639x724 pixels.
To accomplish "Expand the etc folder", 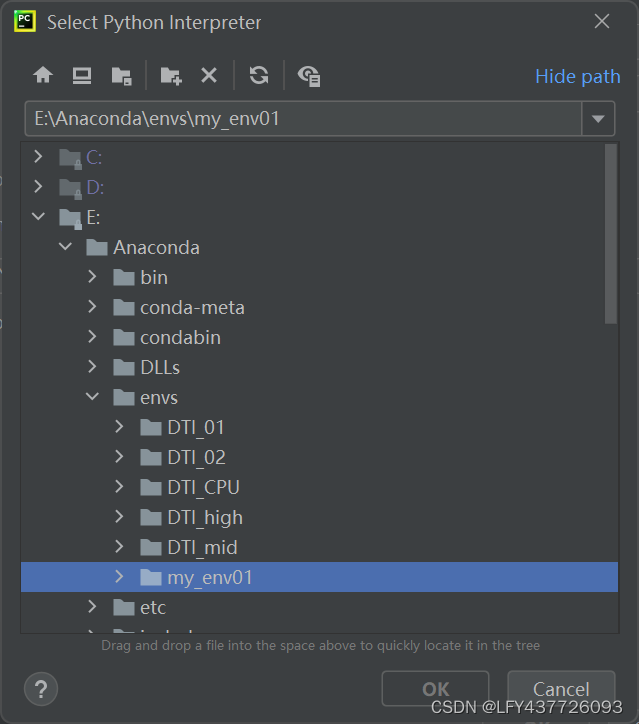I will [x=92, y=607].
